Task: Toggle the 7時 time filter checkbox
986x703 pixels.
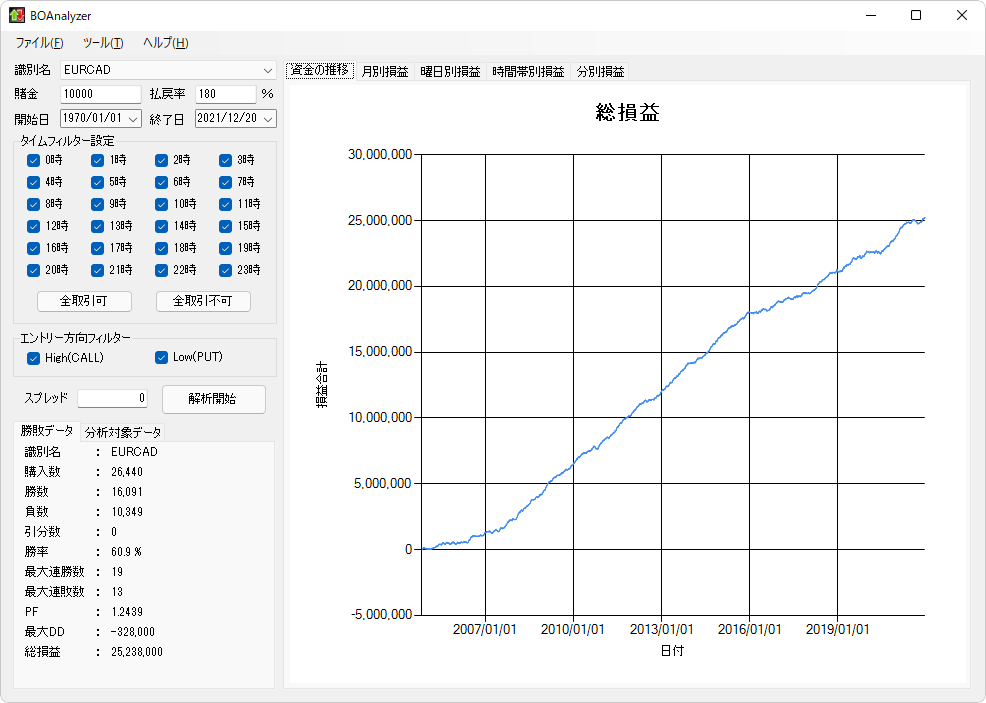Action: (x=226, y=182)
